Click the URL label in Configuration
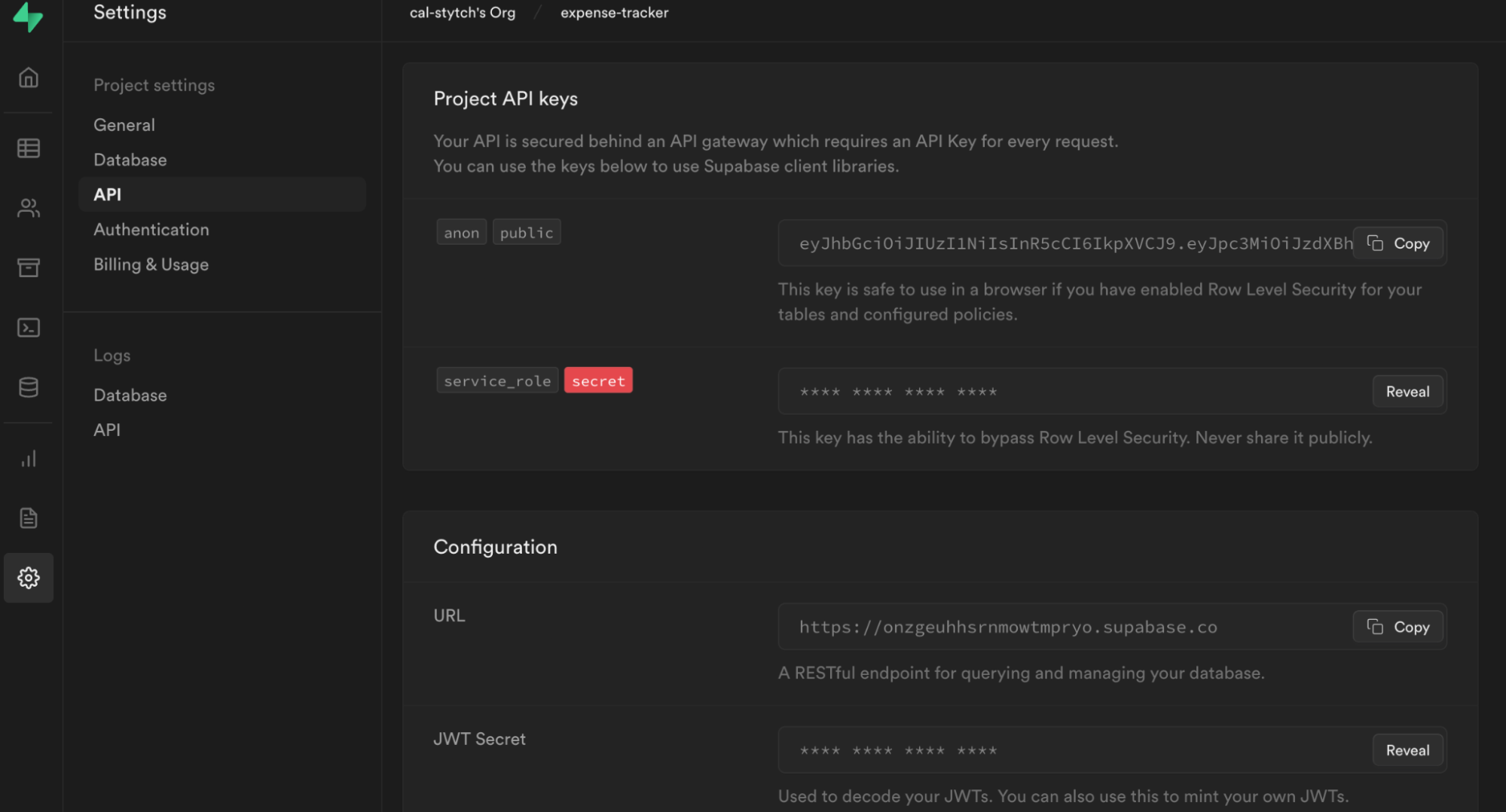 click(x=449, y=615)
